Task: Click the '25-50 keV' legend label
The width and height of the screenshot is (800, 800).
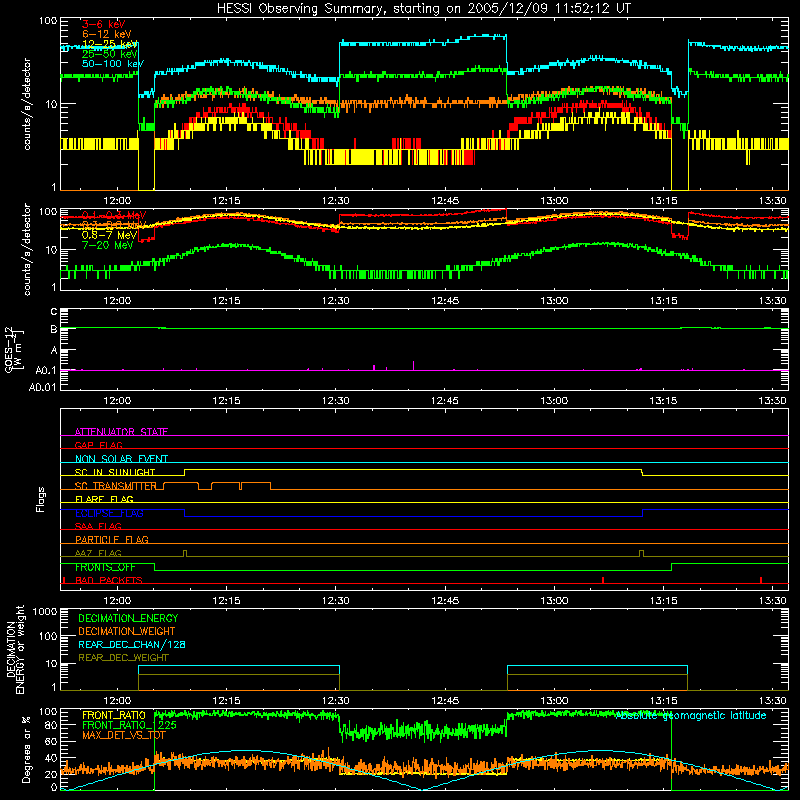Action: click(109, 54)
